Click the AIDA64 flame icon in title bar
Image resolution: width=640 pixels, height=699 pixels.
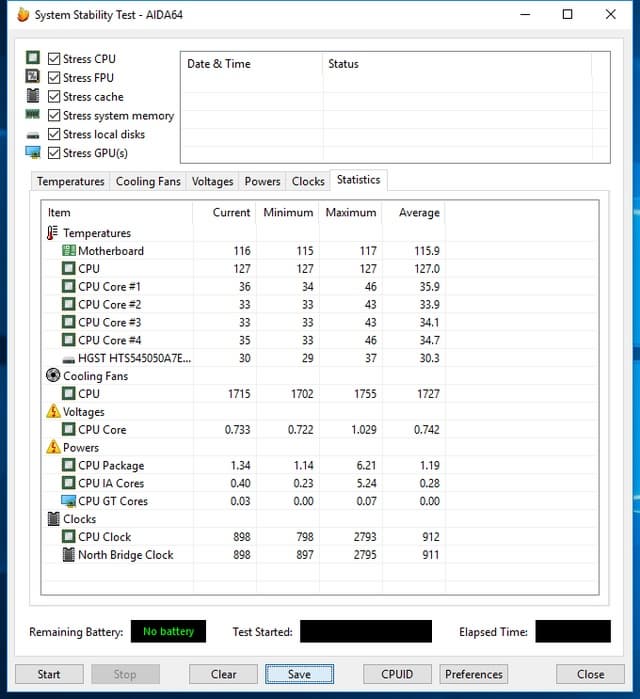[x=23, y=15]
